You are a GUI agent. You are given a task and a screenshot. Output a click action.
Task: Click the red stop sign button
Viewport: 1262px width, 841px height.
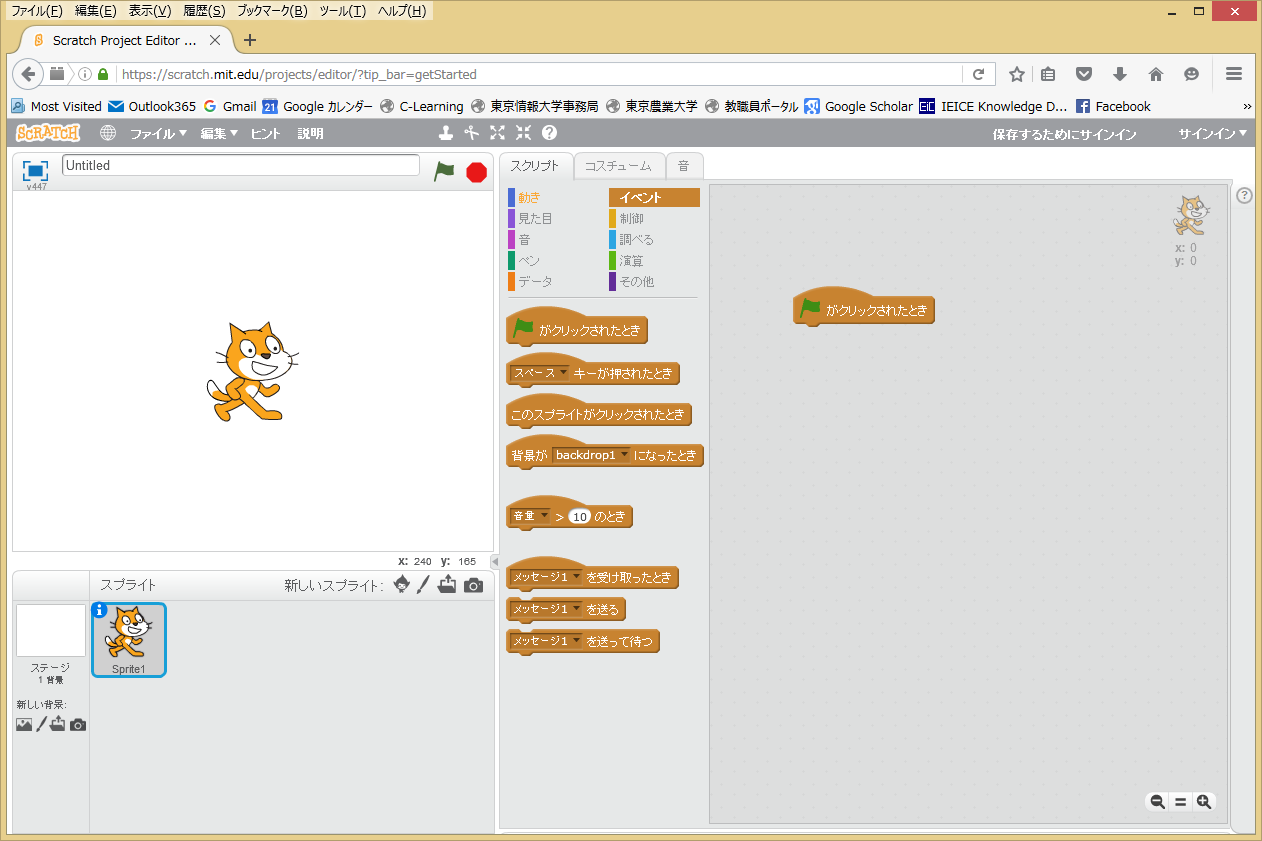477,172
